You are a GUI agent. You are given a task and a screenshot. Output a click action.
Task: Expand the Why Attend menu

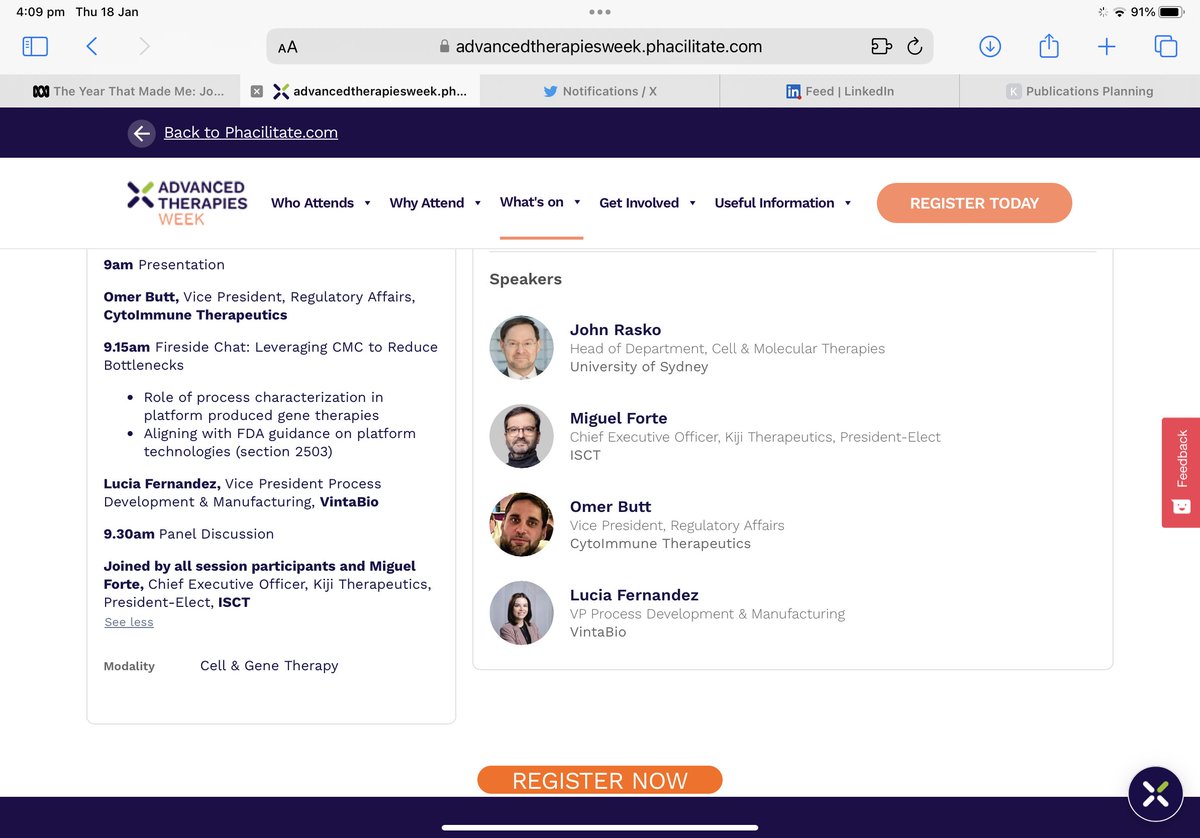(436, 203)
